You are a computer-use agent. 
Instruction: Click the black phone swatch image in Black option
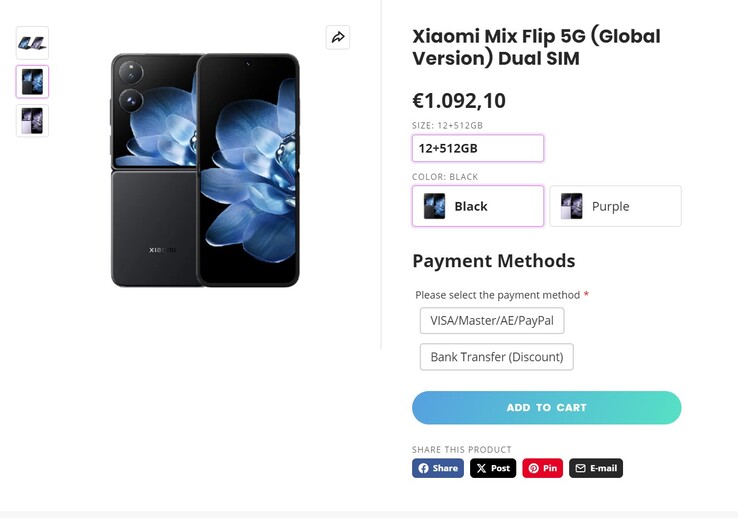(434, 206)
